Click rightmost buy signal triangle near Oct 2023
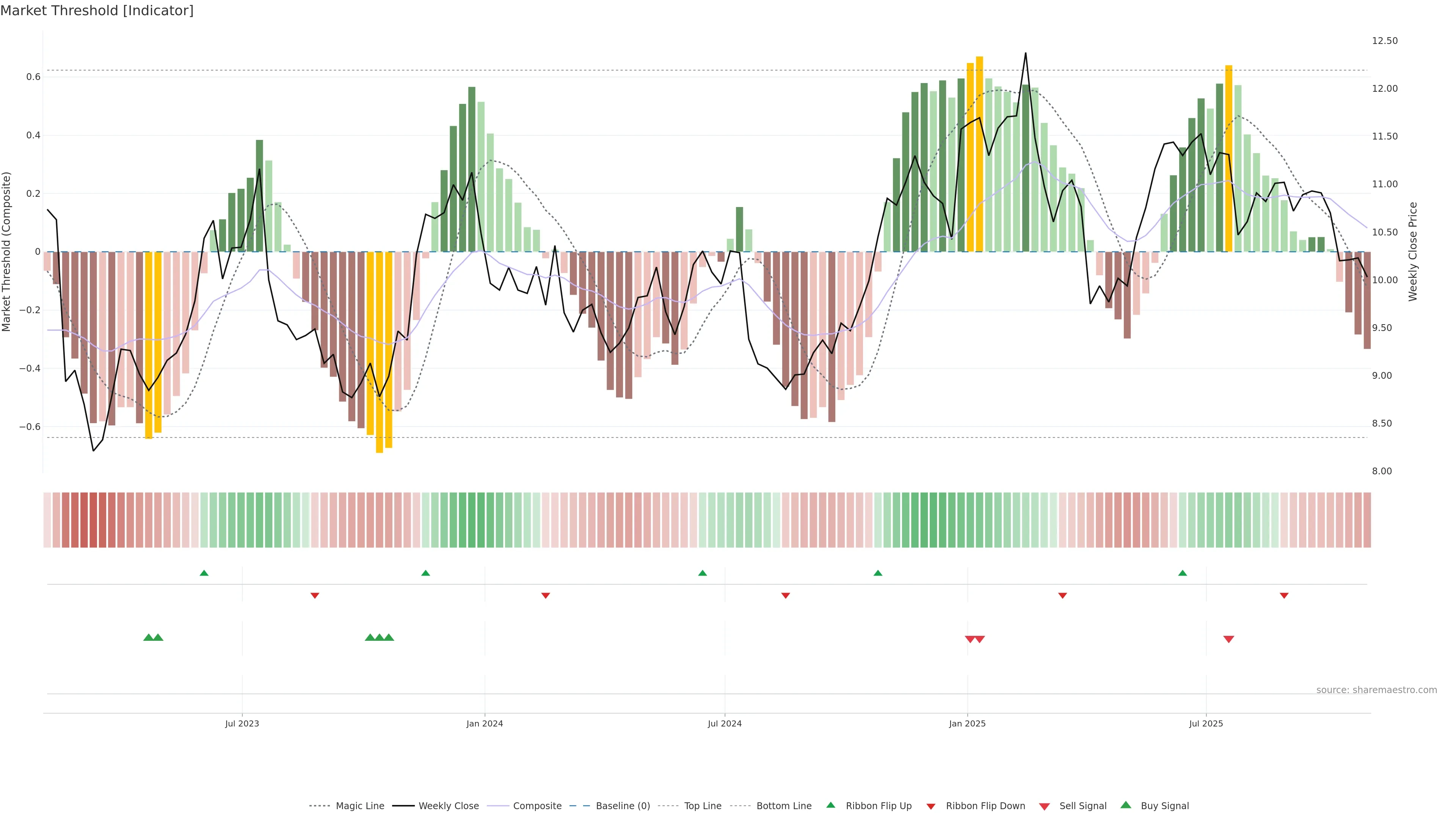 [x=389, y=637]
